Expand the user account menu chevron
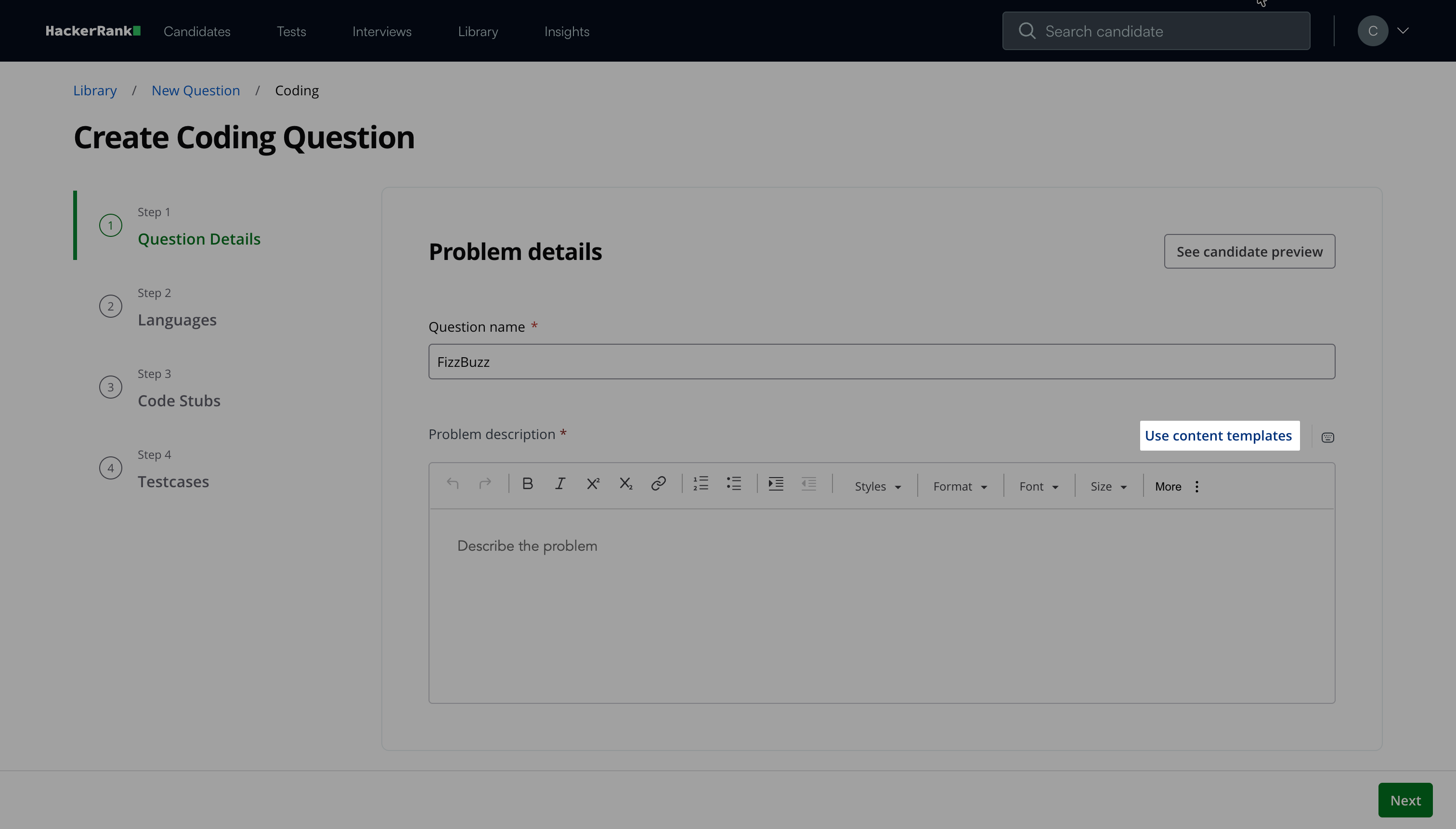This screenshot has width=1456, height=829. point(1403,31)
